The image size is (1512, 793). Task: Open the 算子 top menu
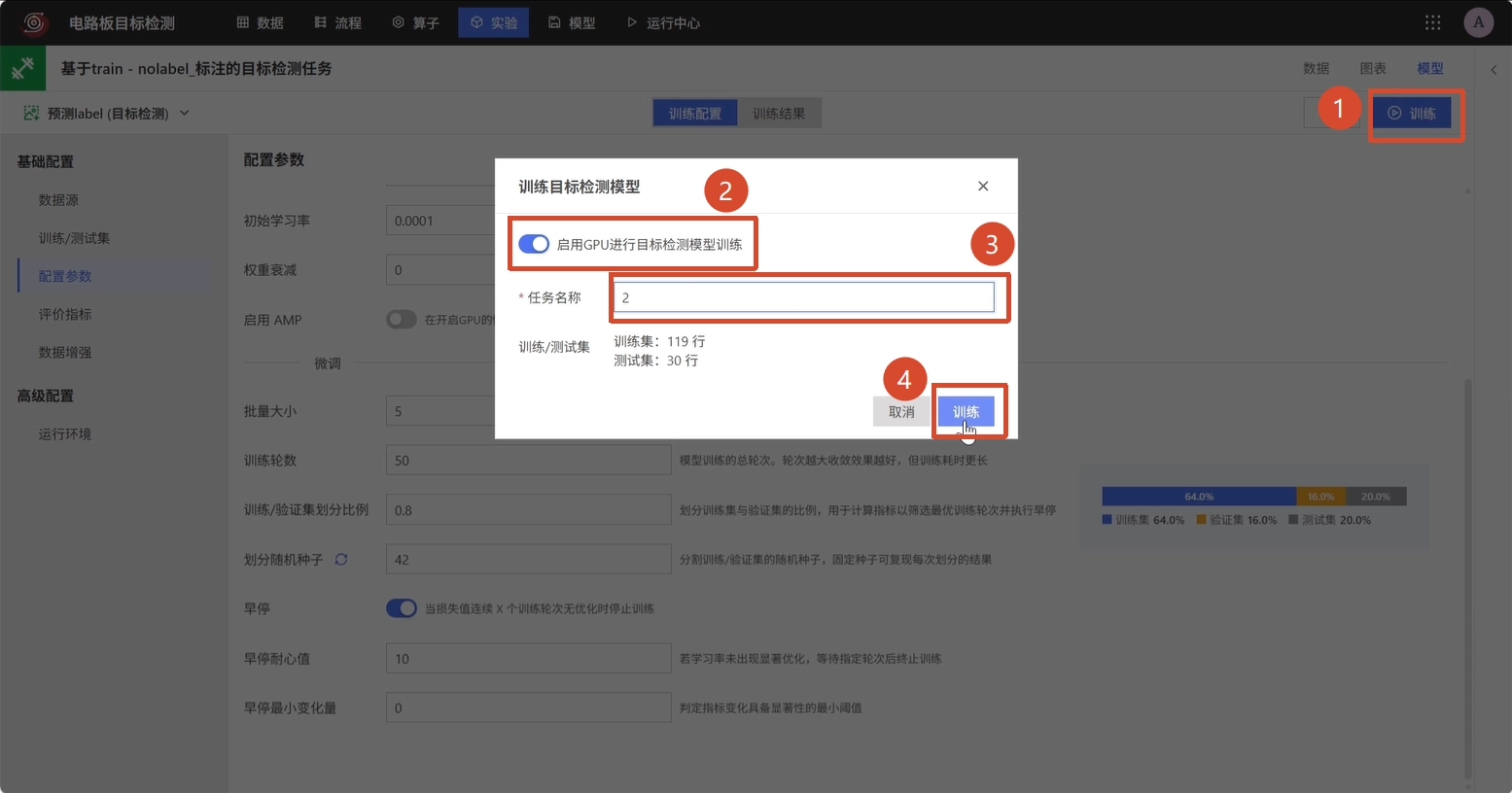pyautogui.click(x=415, y=22)
